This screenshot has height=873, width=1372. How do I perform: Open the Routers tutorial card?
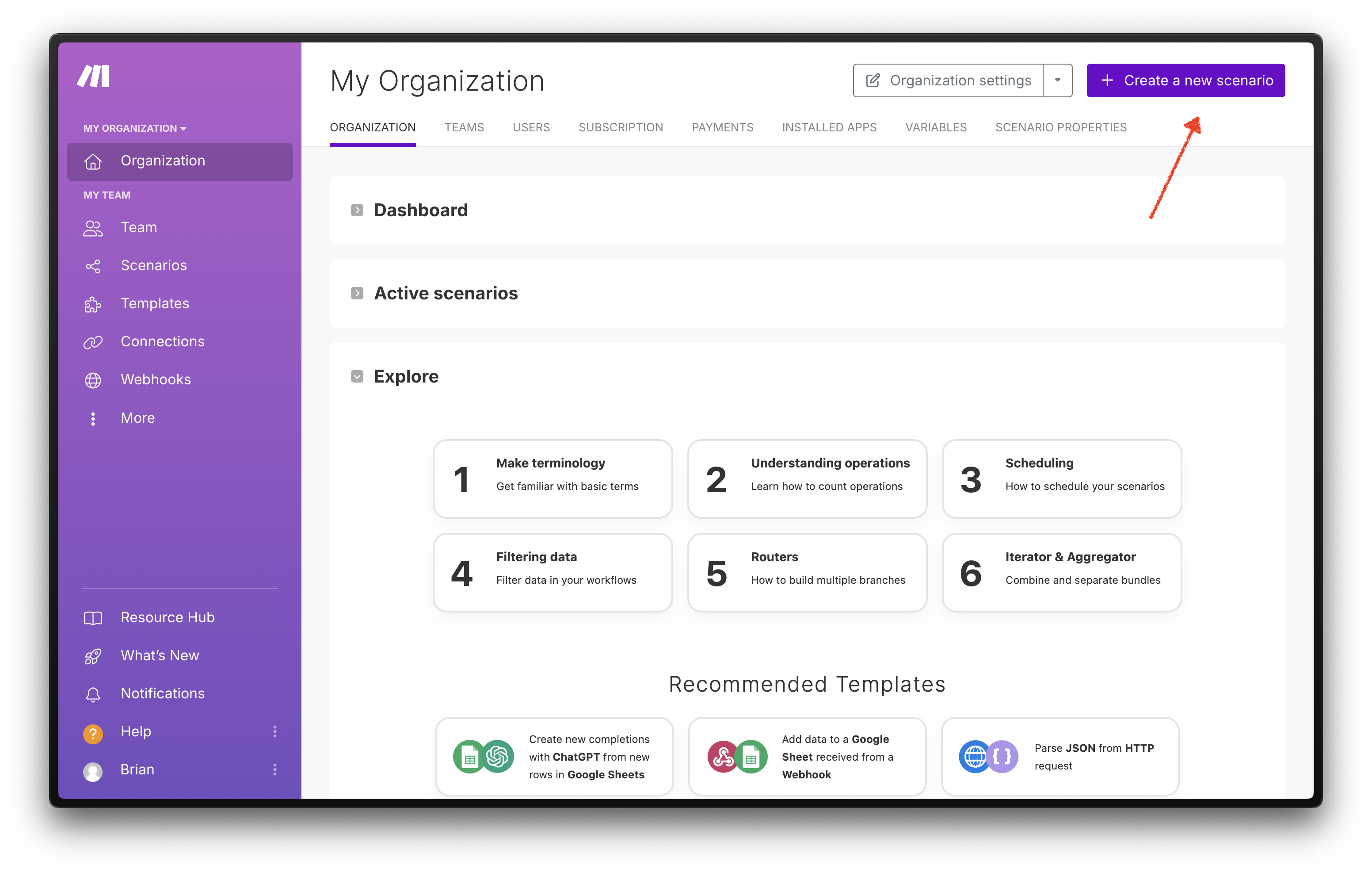click(x=807, y=572)
